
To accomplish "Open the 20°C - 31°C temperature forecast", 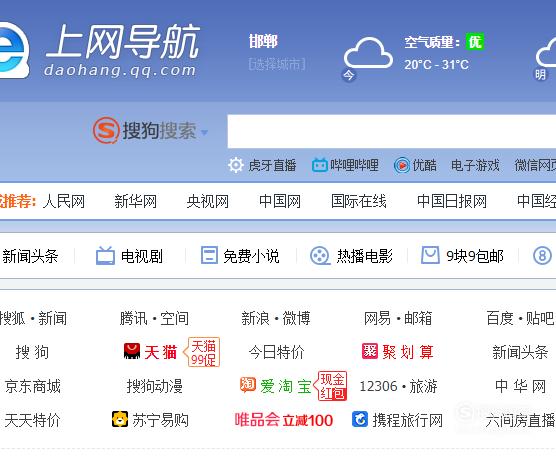I will pos(437,65).
